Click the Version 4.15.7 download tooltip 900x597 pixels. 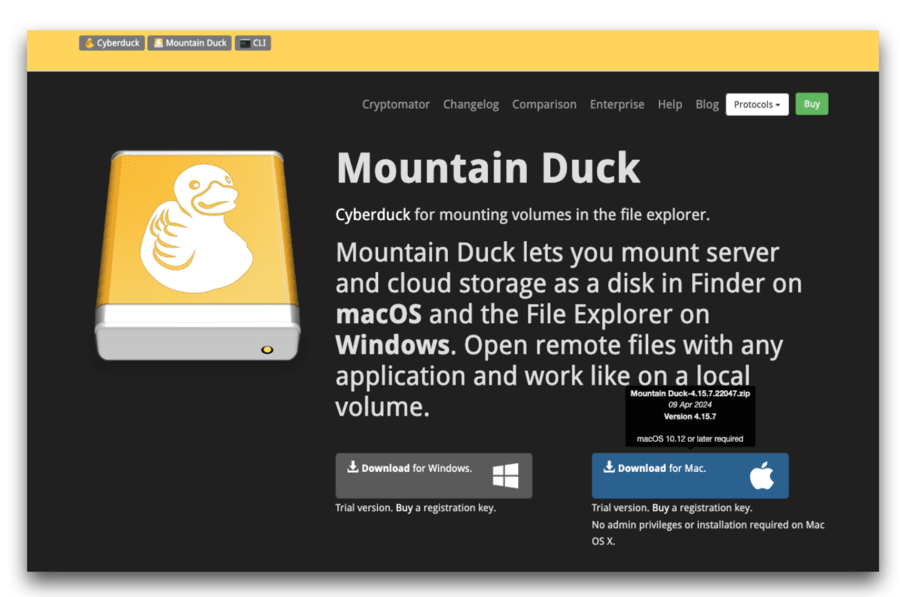(x=690, y=417)
